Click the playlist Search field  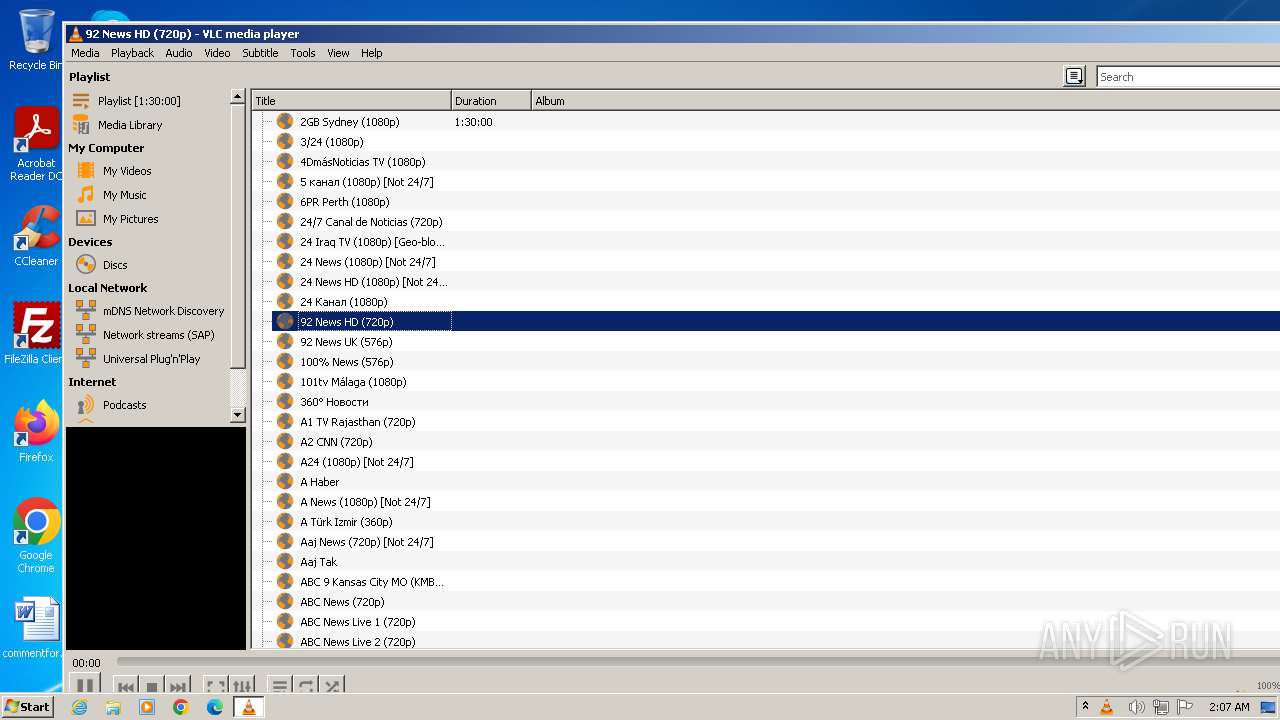1188,77
